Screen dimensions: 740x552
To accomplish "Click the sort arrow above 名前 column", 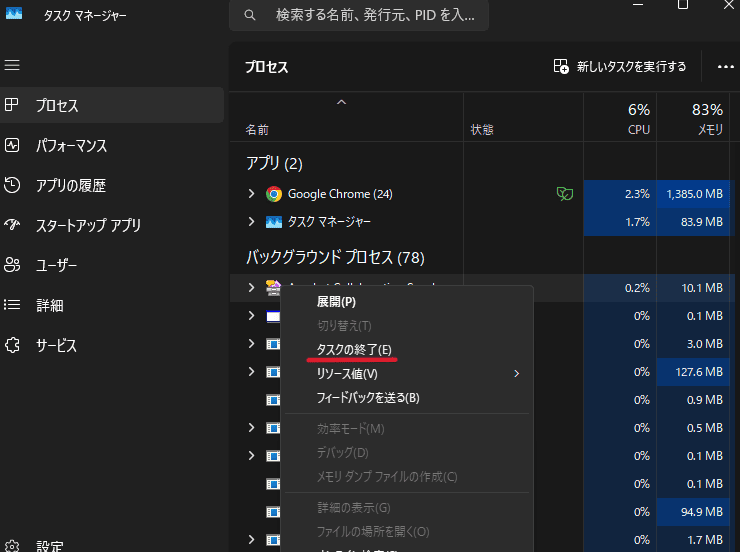I will click(341, 102).
